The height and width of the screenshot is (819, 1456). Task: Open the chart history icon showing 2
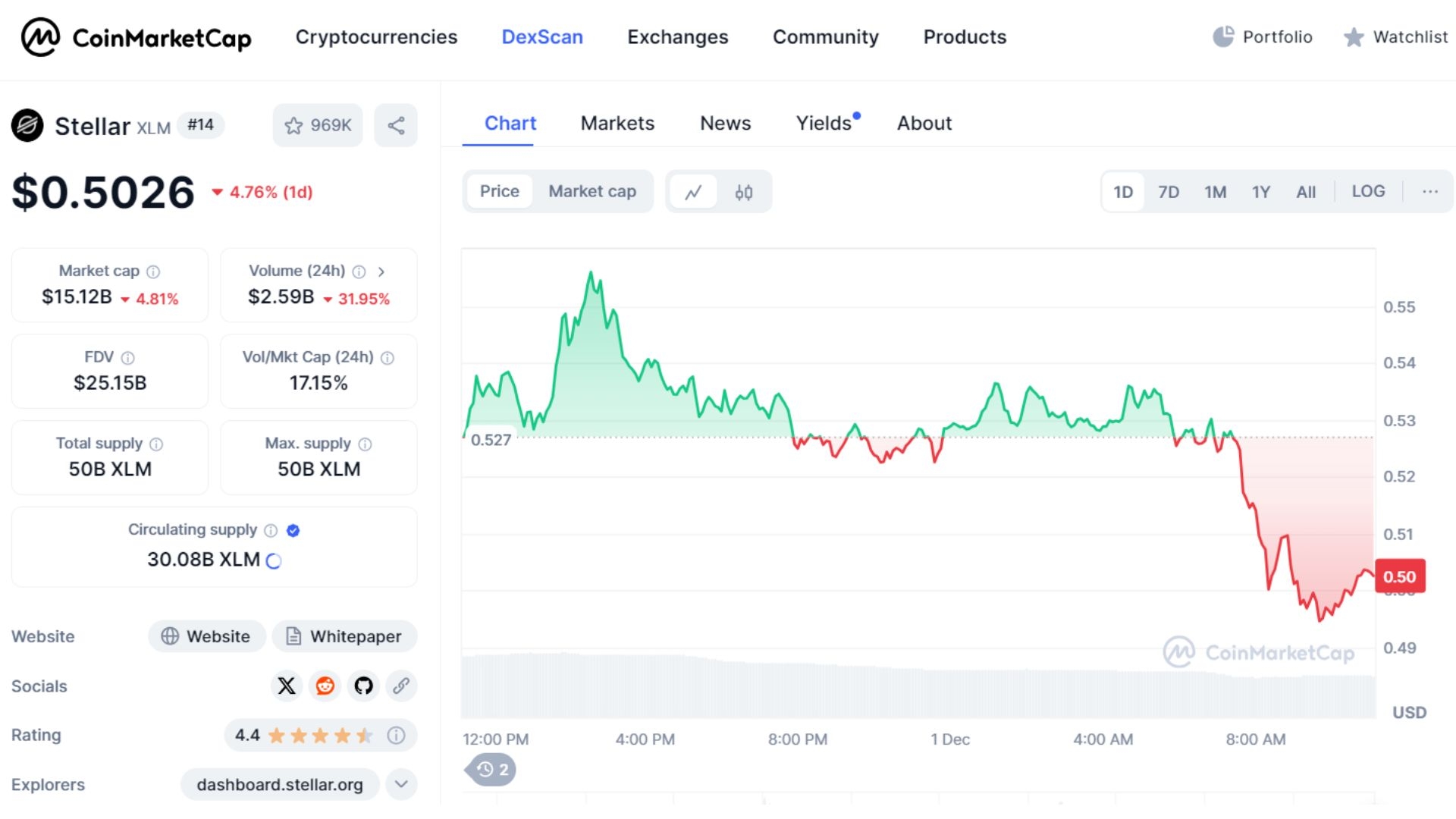(x=489, y=770)
